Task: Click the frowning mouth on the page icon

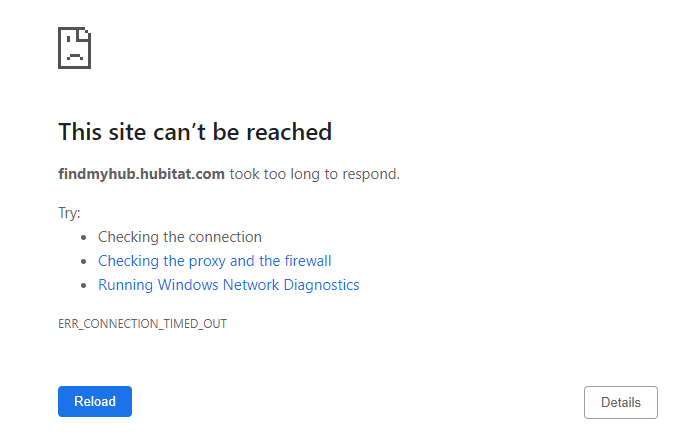Action: (x=74, y=56)
